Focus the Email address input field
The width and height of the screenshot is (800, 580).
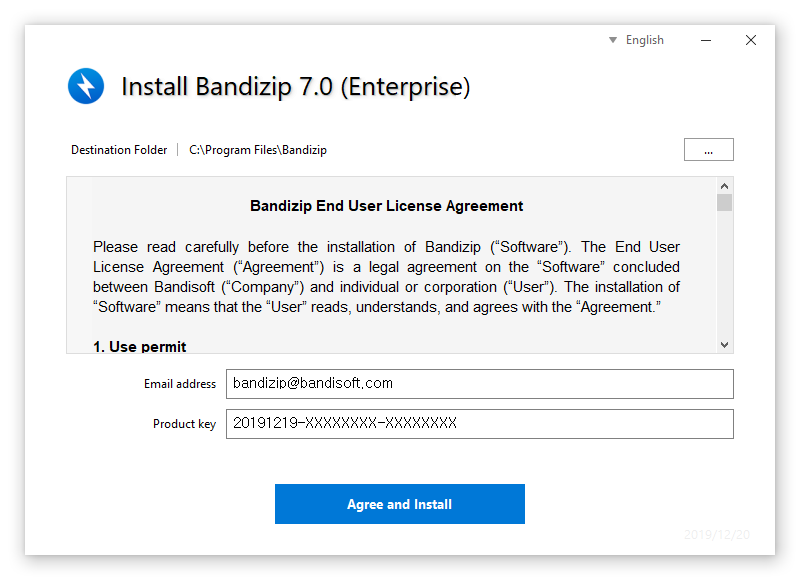[x=479, y=384]
